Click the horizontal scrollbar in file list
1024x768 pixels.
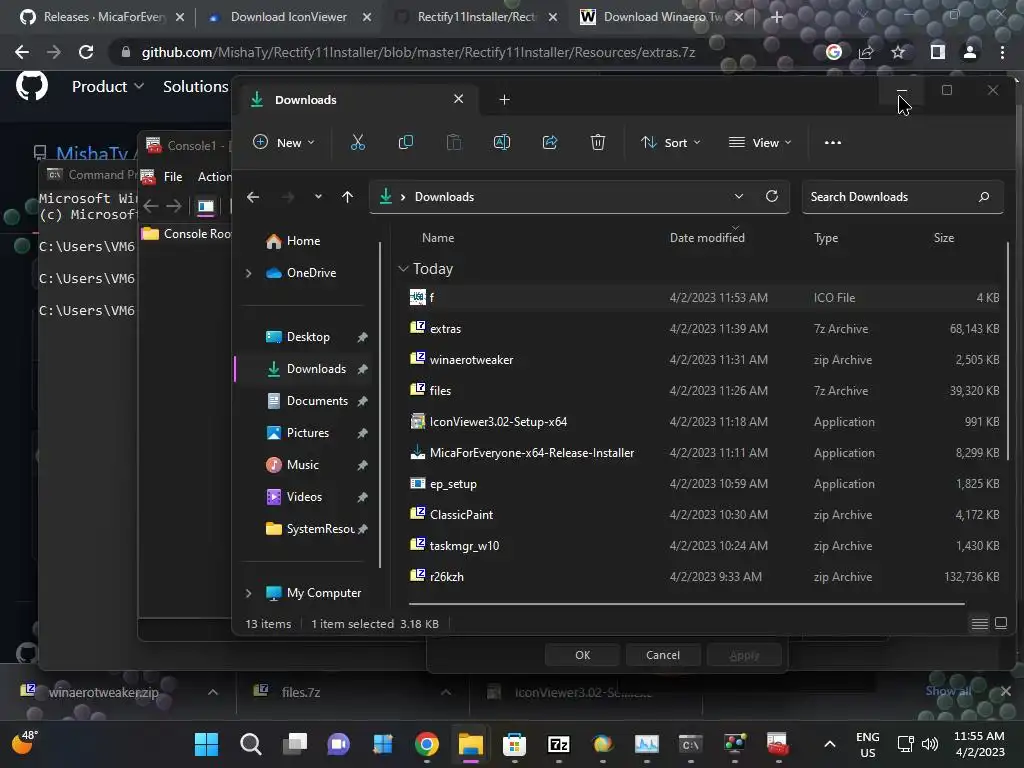pyautogui.click(x=686, y=604)
